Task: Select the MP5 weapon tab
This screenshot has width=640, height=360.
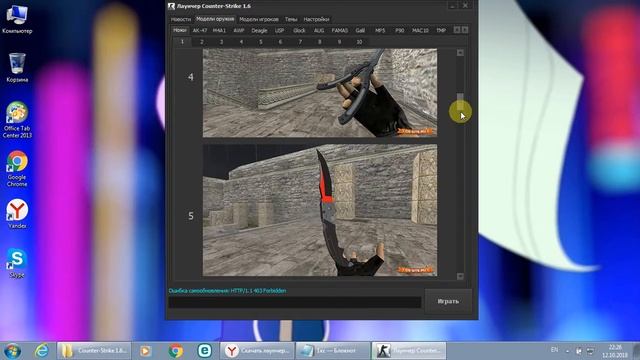Action: coord(380,31)
